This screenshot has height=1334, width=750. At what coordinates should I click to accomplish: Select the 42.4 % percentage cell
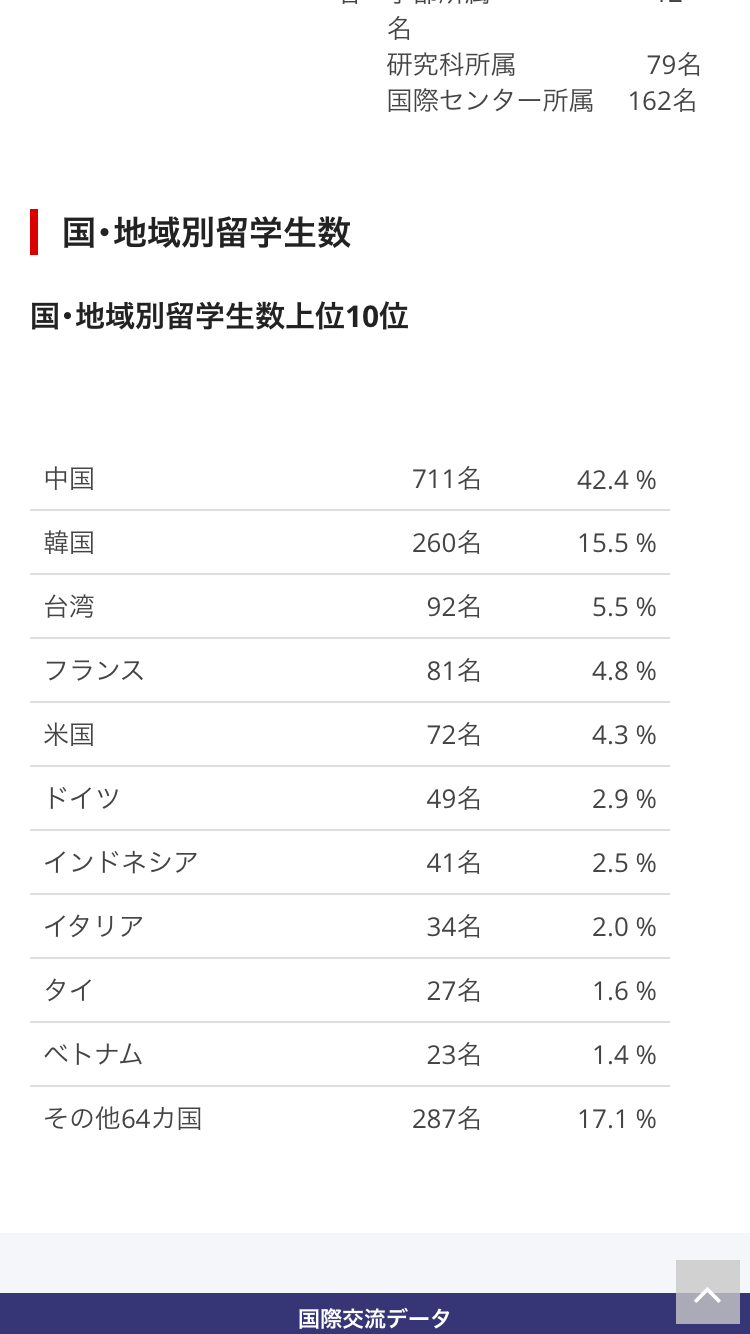coord(616,480)
